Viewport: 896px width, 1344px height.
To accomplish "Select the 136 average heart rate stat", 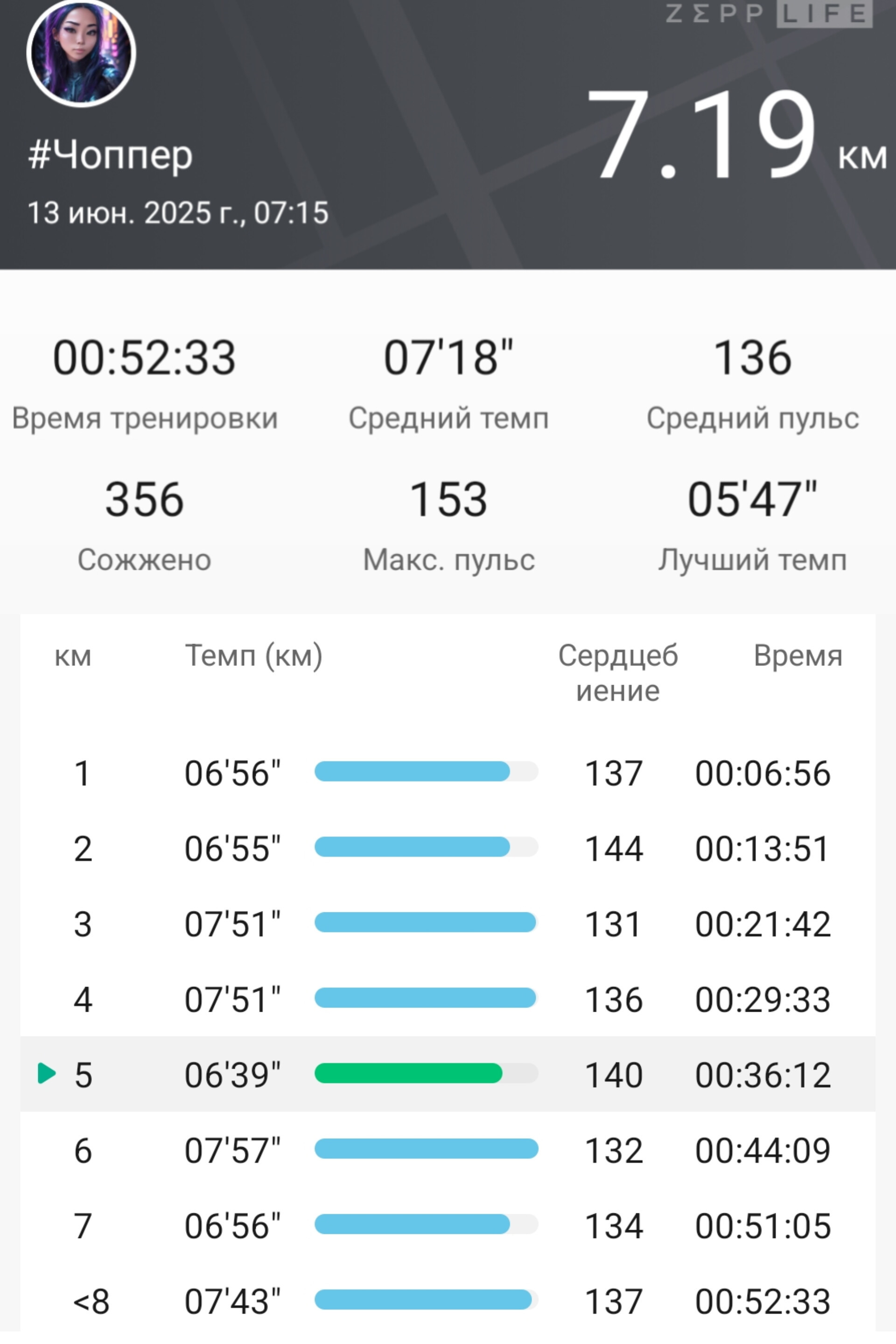I will (753, 358).
